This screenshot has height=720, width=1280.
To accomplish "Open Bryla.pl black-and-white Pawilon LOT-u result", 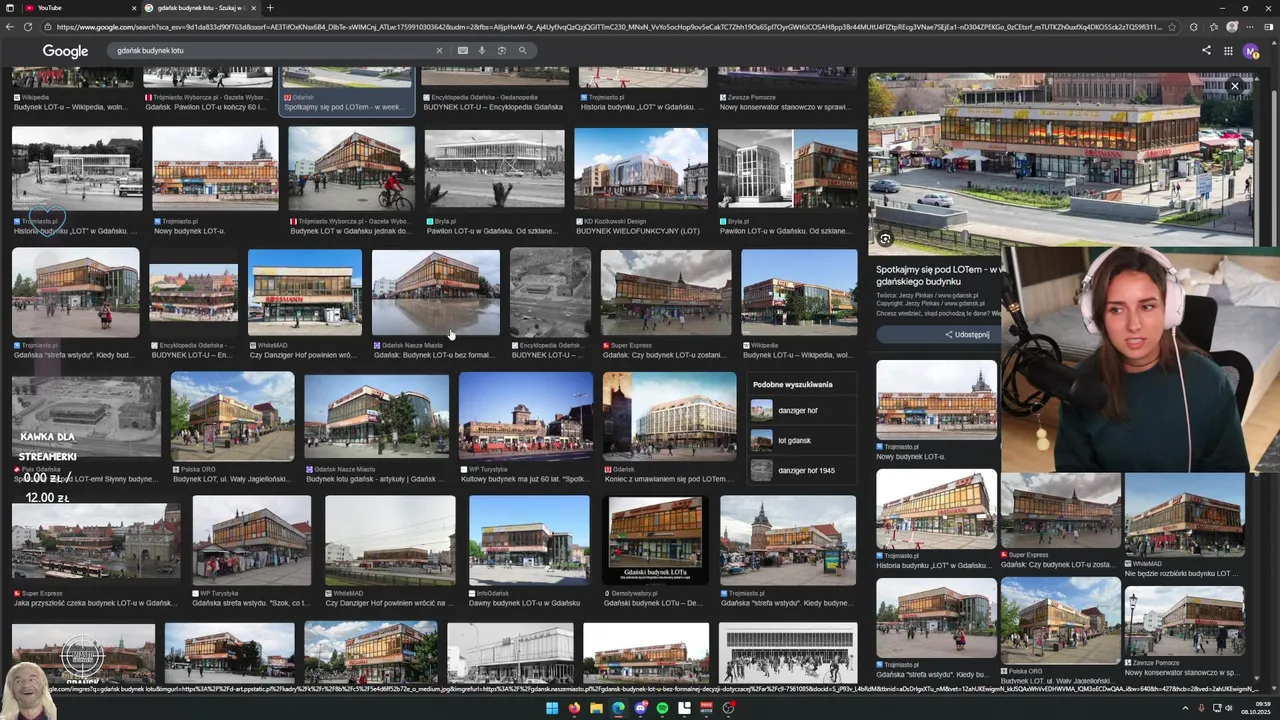I will 495,168.
